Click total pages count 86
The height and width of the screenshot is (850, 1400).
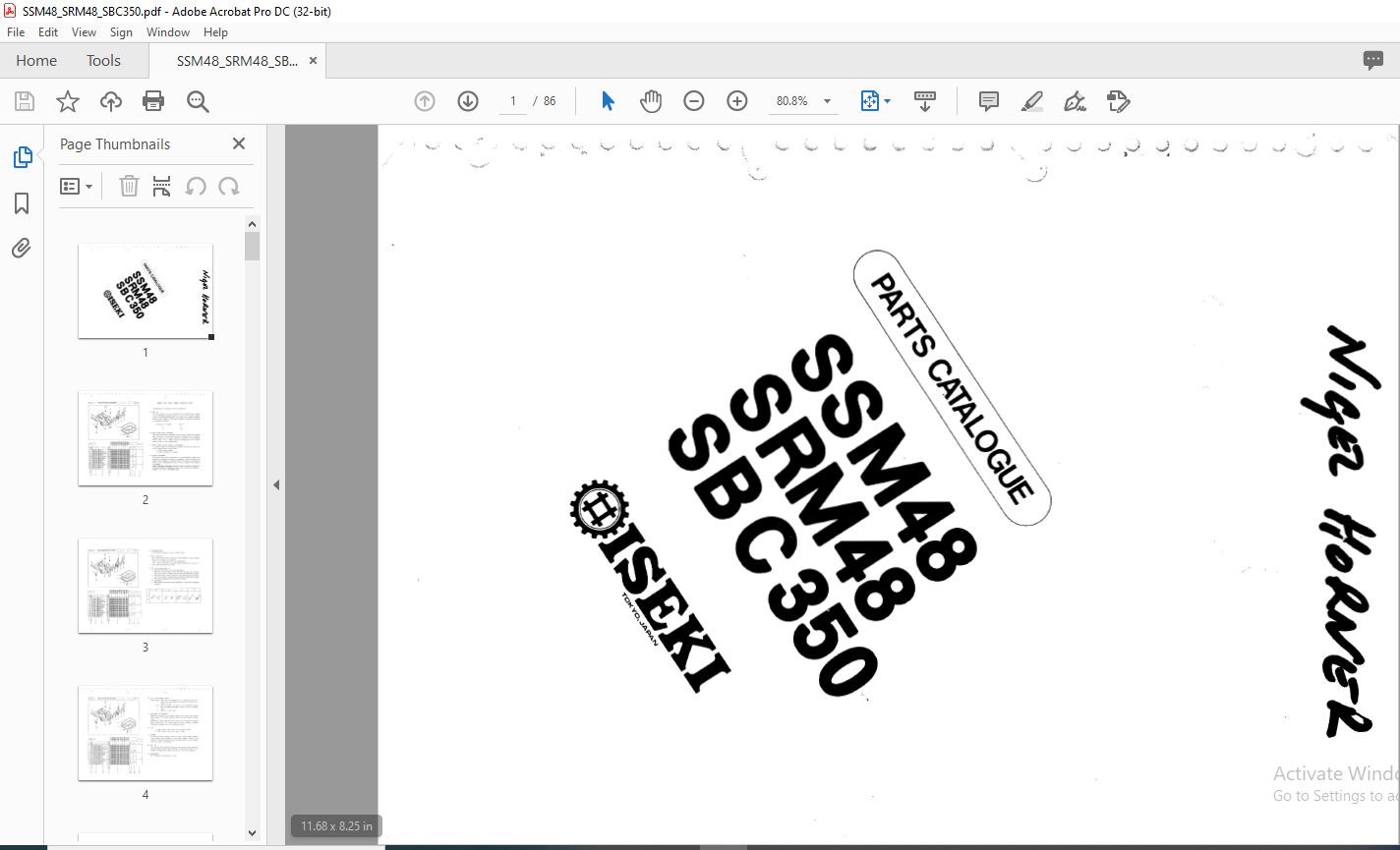coord(550,101)
